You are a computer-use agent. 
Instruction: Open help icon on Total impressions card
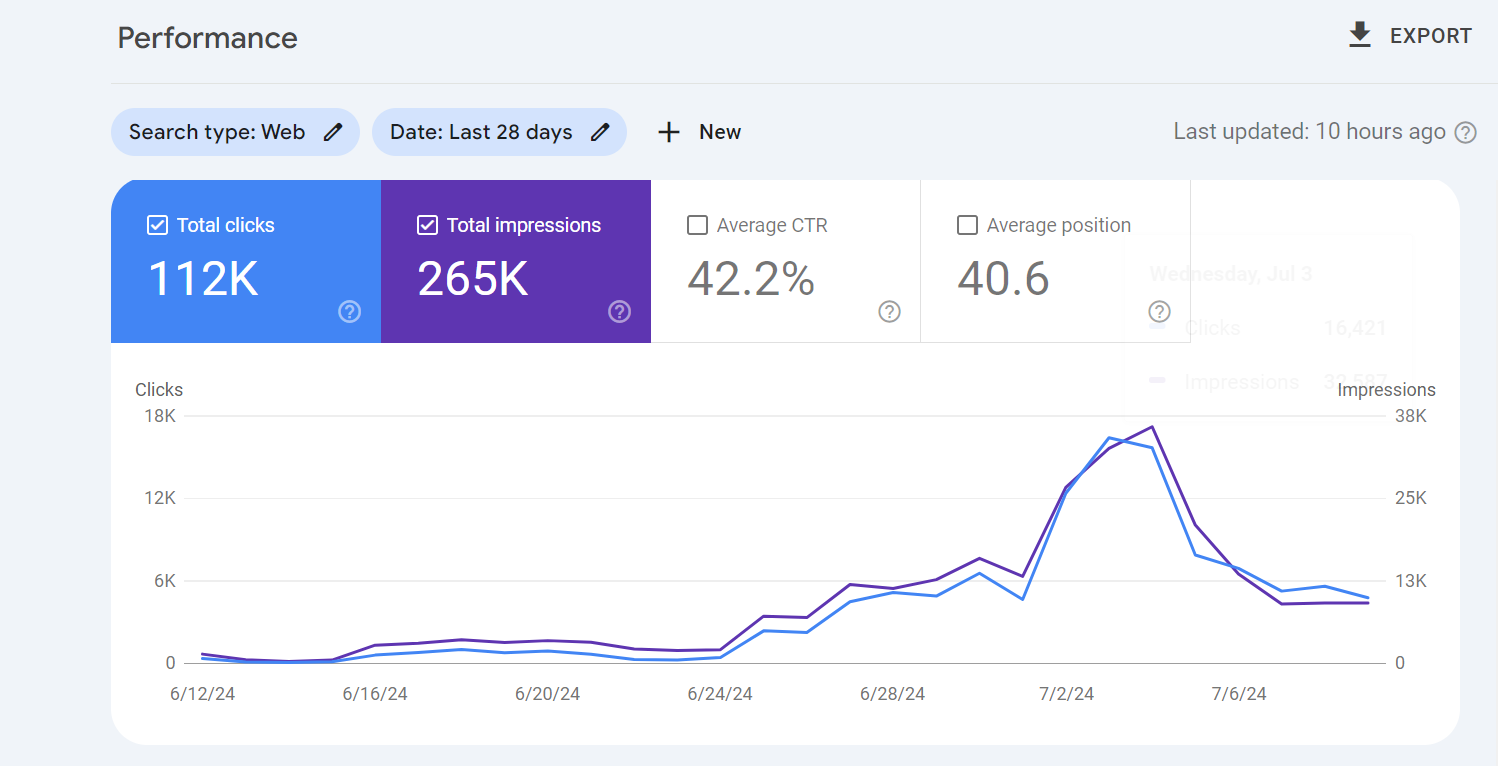point(619,312)
